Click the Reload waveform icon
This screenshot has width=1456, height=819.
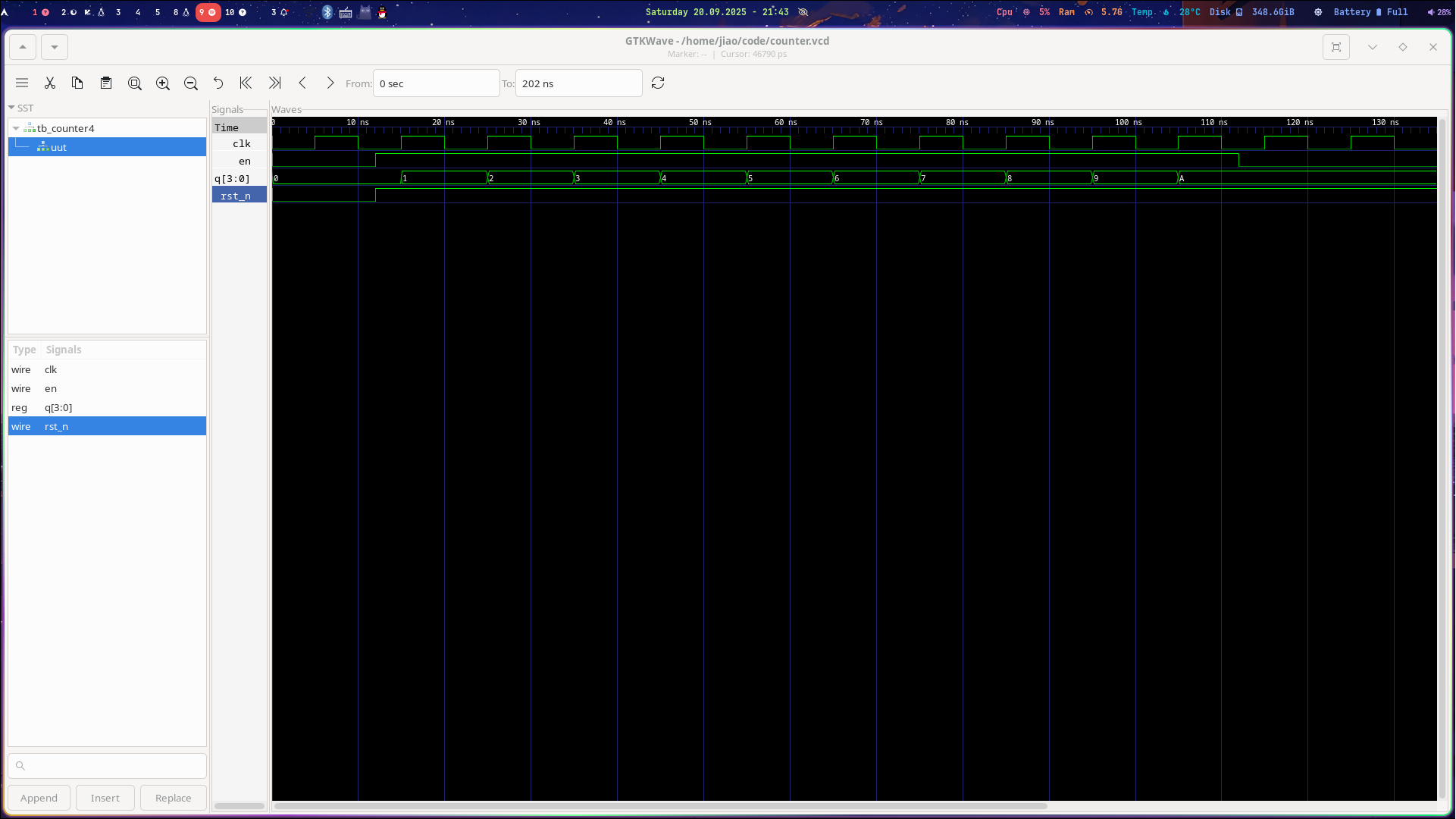point(658,83)
